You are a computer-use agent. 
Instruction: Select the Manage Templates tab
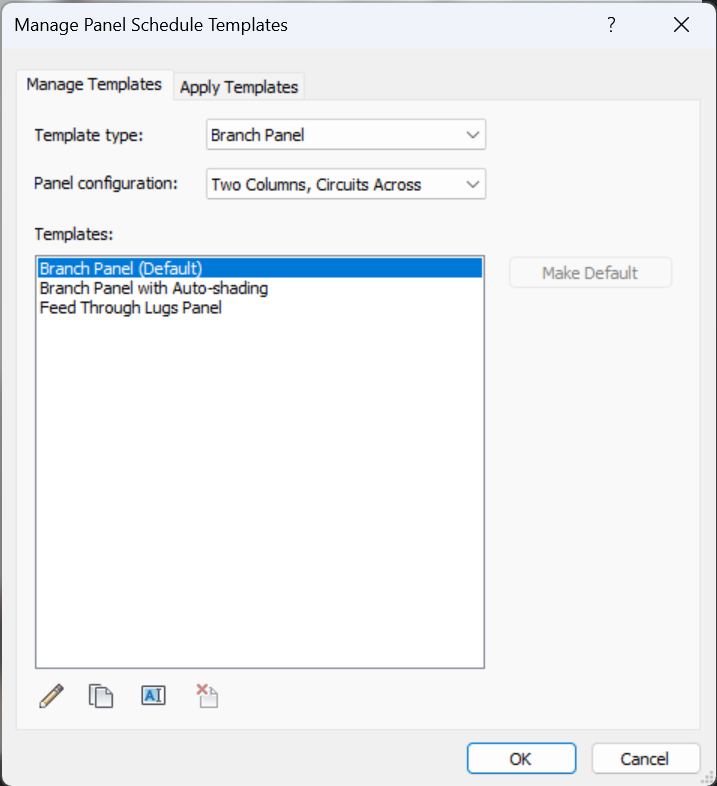pos(94,84)
